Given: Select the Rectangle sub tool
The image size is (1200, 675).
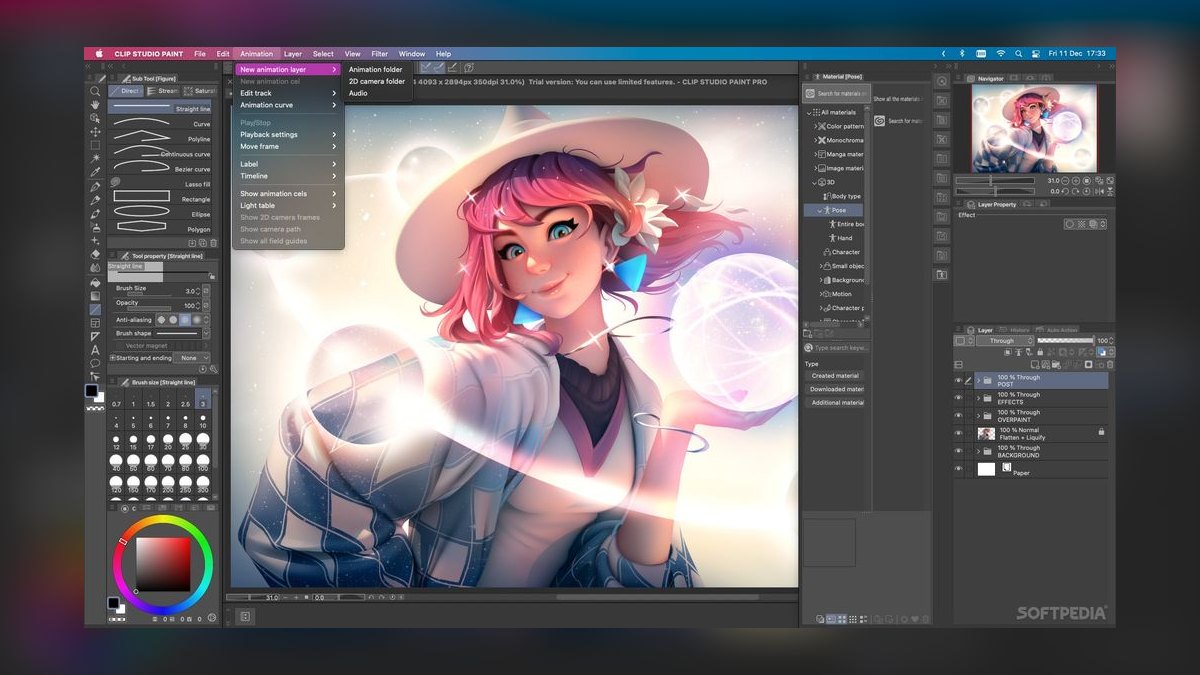Looking at the screenshot, I should [160, 198].
